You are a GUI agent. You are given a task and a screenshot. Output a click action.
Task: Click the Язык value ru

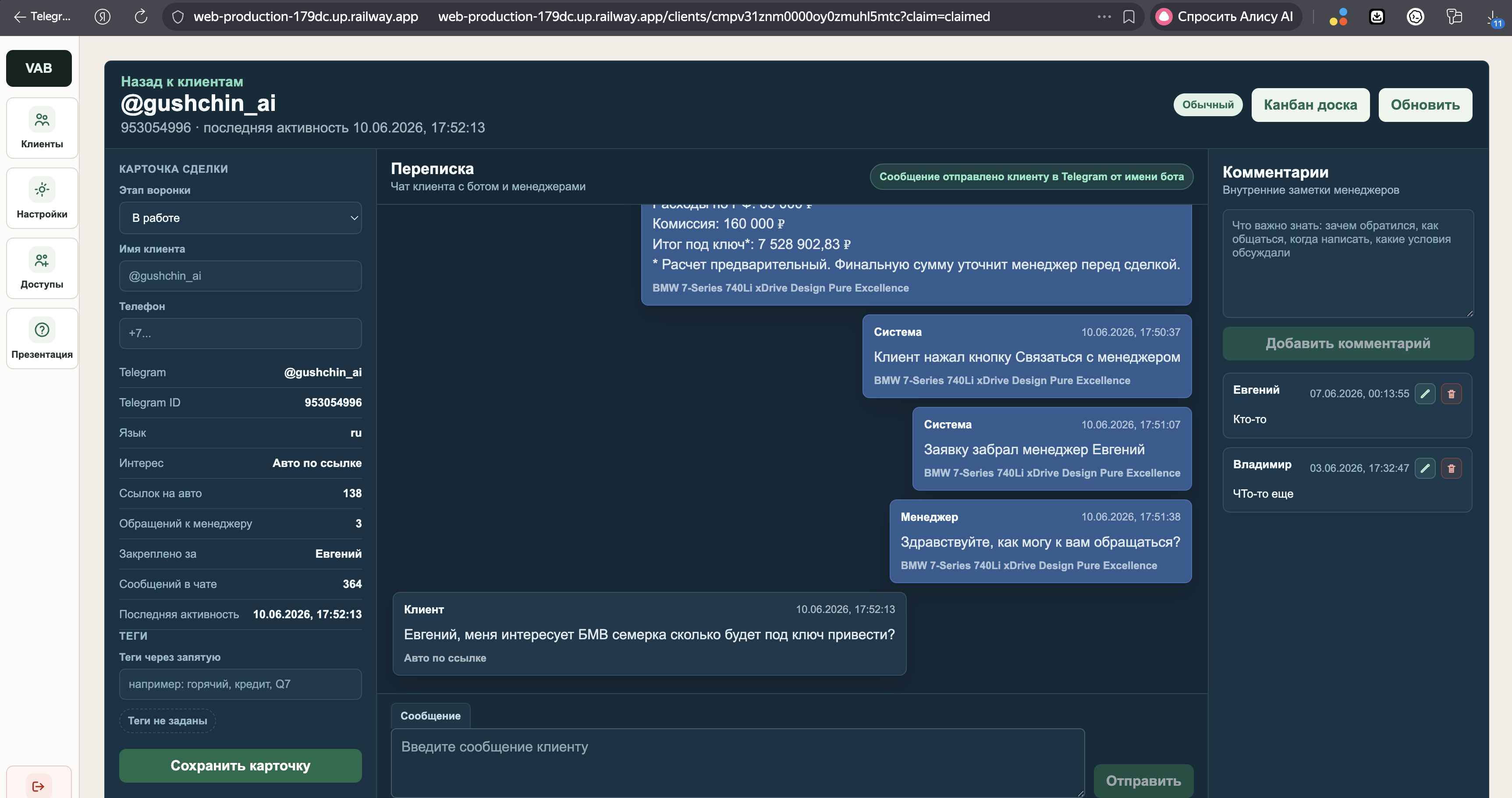356,433
